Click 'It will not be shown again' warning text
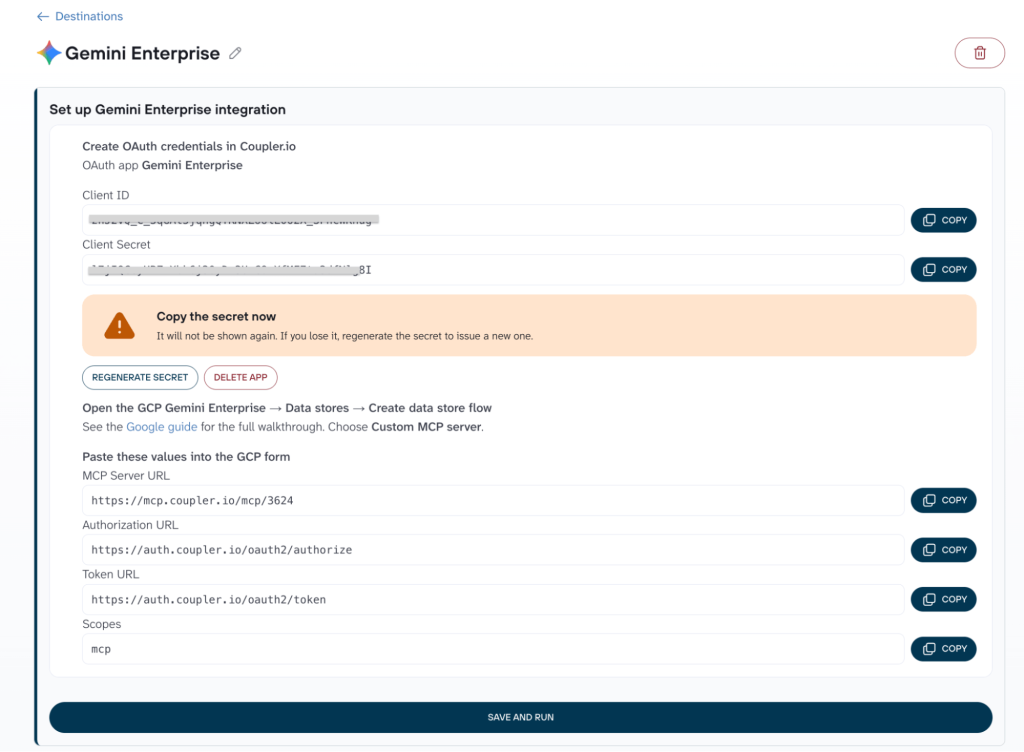This screenshot has height=752, width=1024. click(344, 336)
